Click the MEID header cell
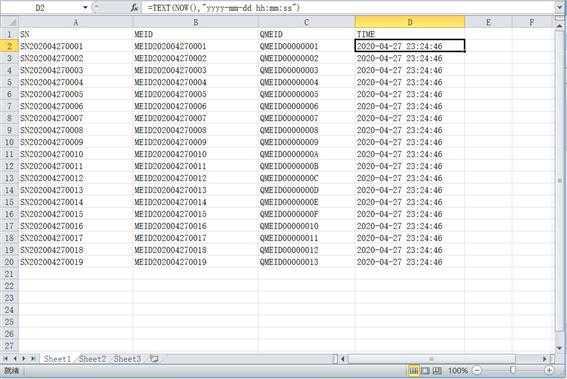Viewport: 567px width, 379px height. [x=195, y=34]
